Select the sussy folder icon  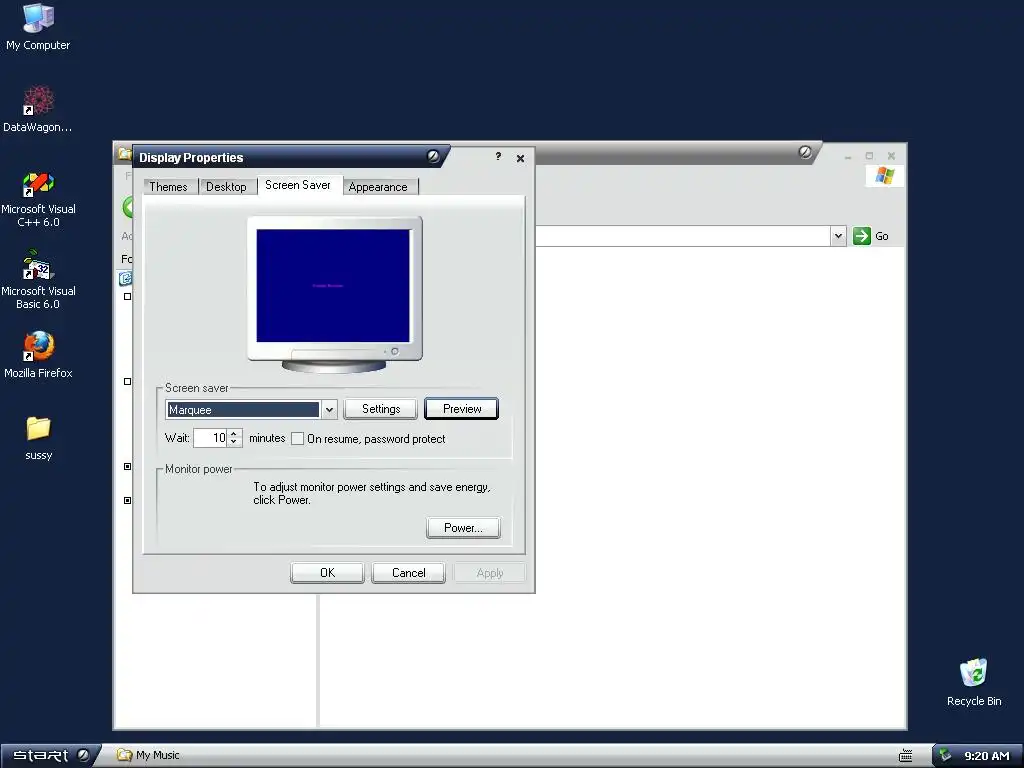pos(38,438)
